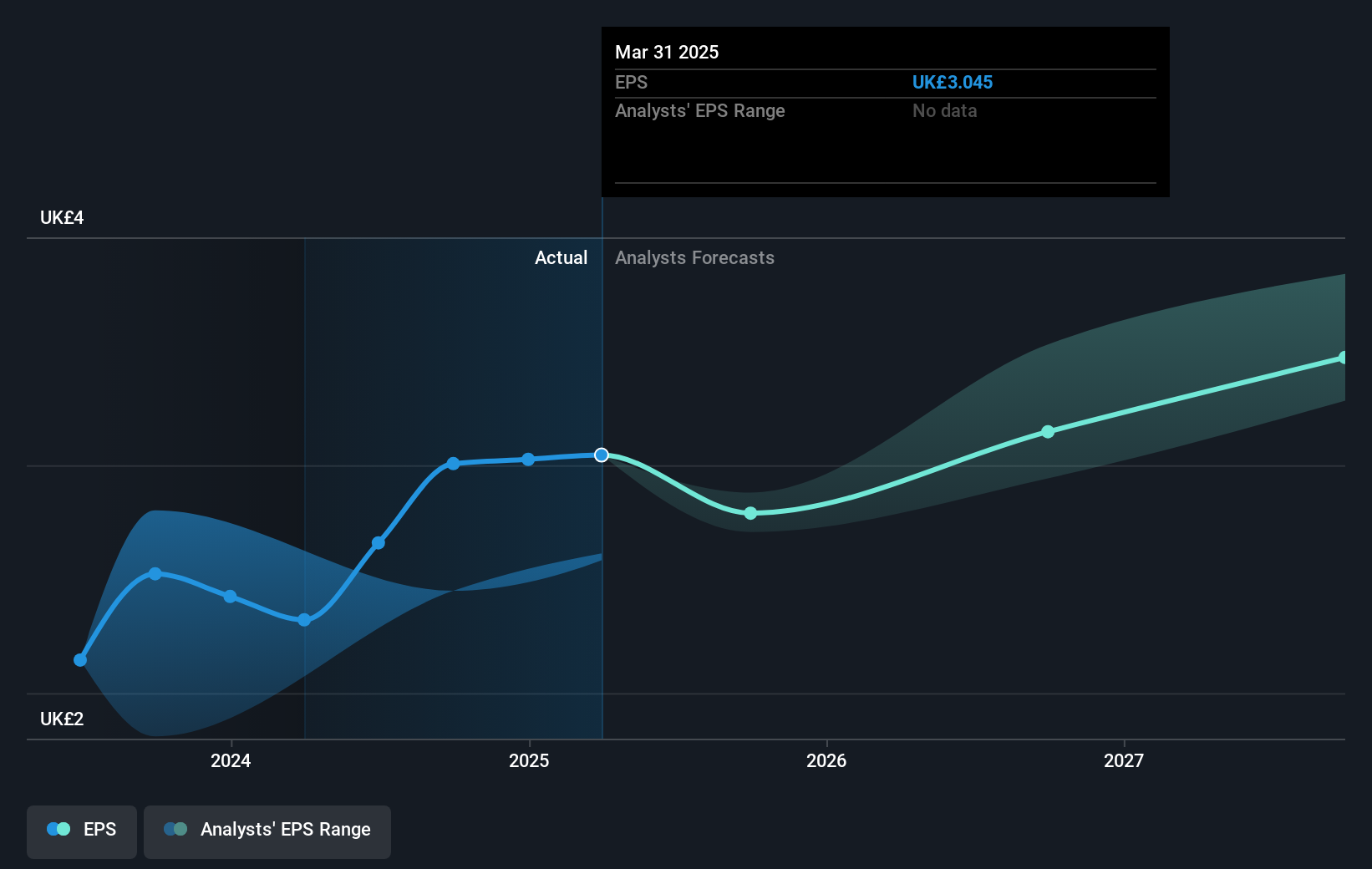The width and height of the screenshot is (1372, 869).
Task: Toggle the Analysts' EPS Range legend item
Action: [267, 831]
